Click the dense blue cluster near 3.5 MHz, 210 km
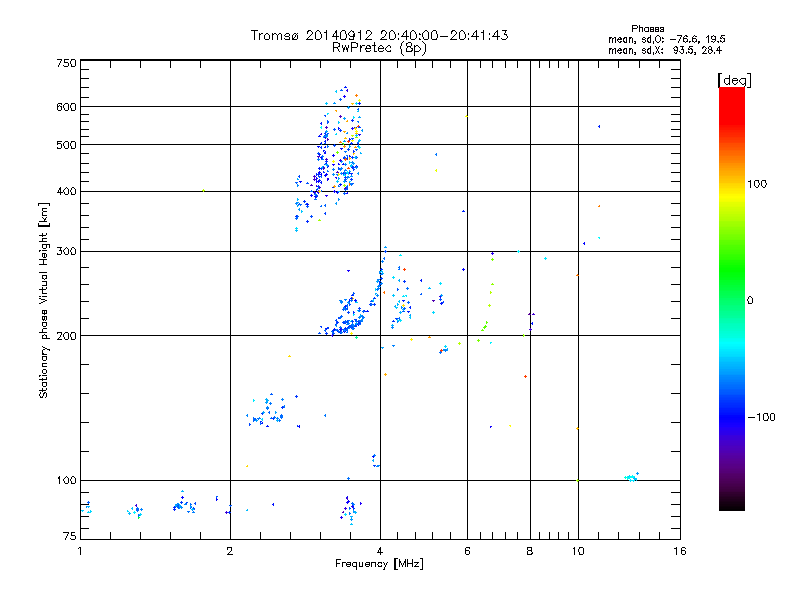Screen dimensions: 800x600 (x=348, y=319)
